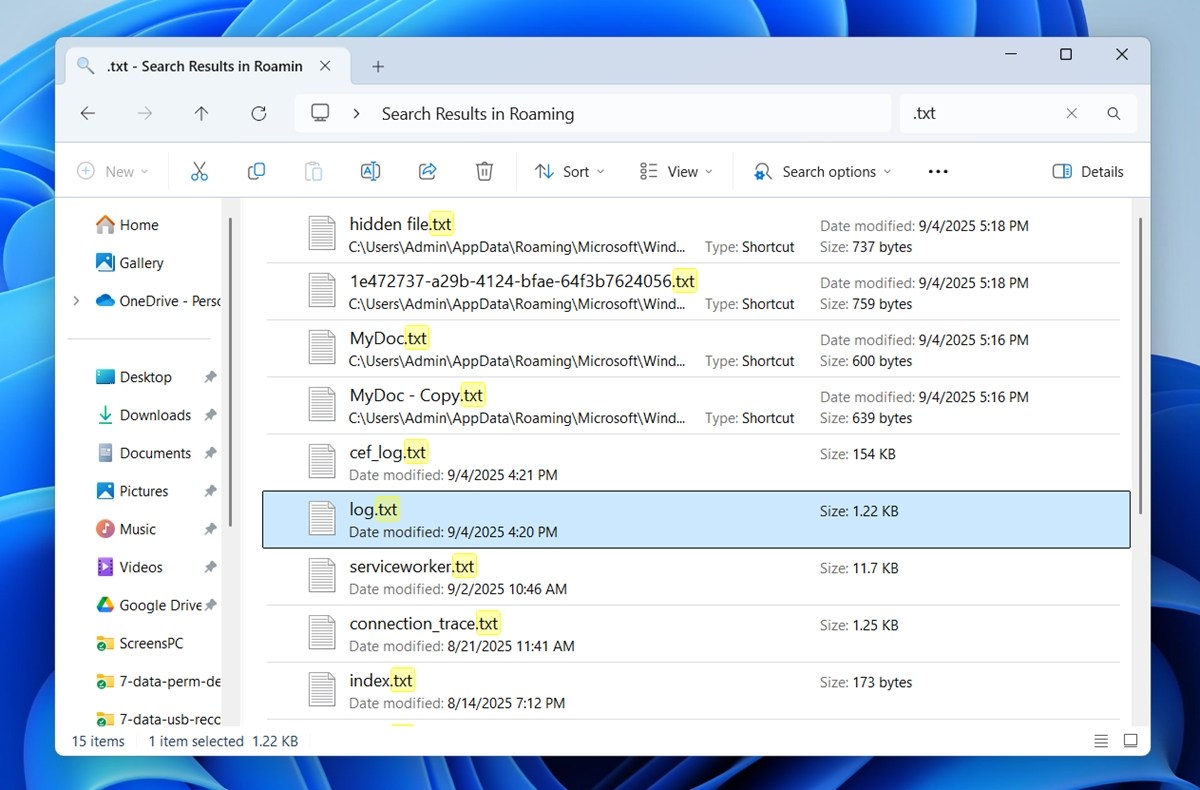This screenshot has width=1200, height=790.
Task: Switch to details view from the status bar
Action: [1100, 741]
